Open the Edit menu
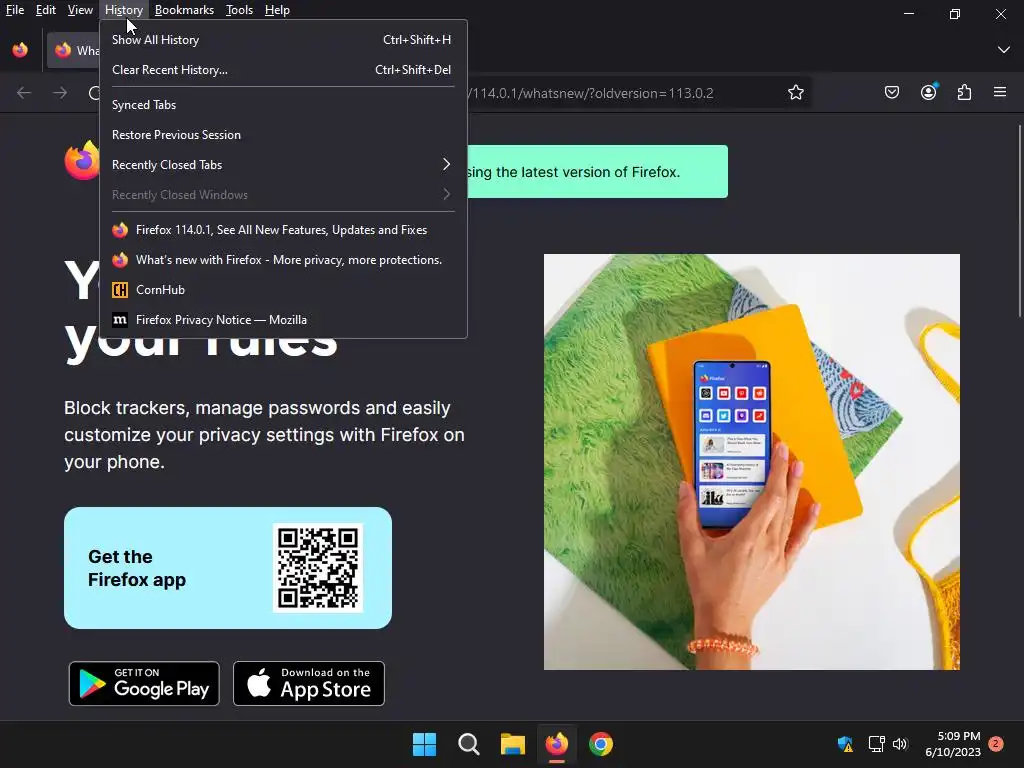The width and height of the screenshot is (1024, 768). point(45,10)
